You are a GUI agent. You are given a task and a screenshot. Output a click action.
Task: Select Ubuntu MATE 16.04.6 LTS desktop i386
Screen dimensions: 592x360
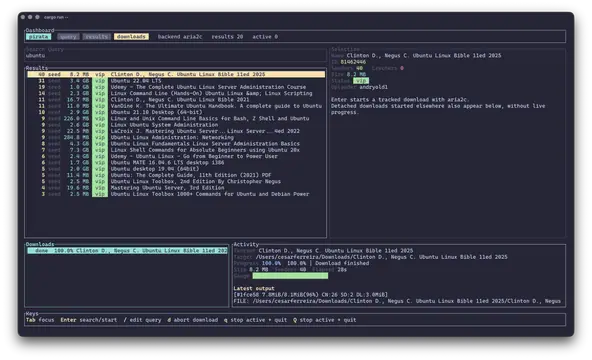point(176,163)
